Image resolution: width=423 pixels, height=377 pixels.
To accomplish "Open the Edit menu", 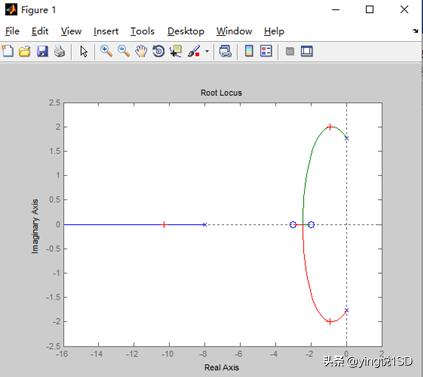I will (40, 31).
